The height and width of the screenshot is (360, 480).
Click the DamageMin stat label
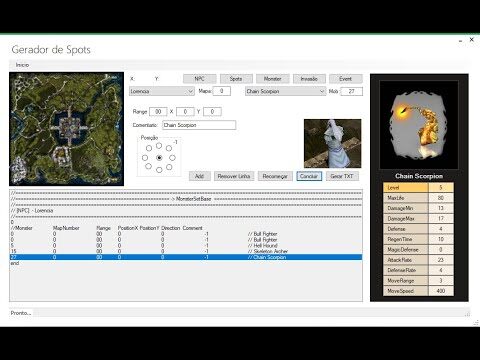tap(406, 208)
